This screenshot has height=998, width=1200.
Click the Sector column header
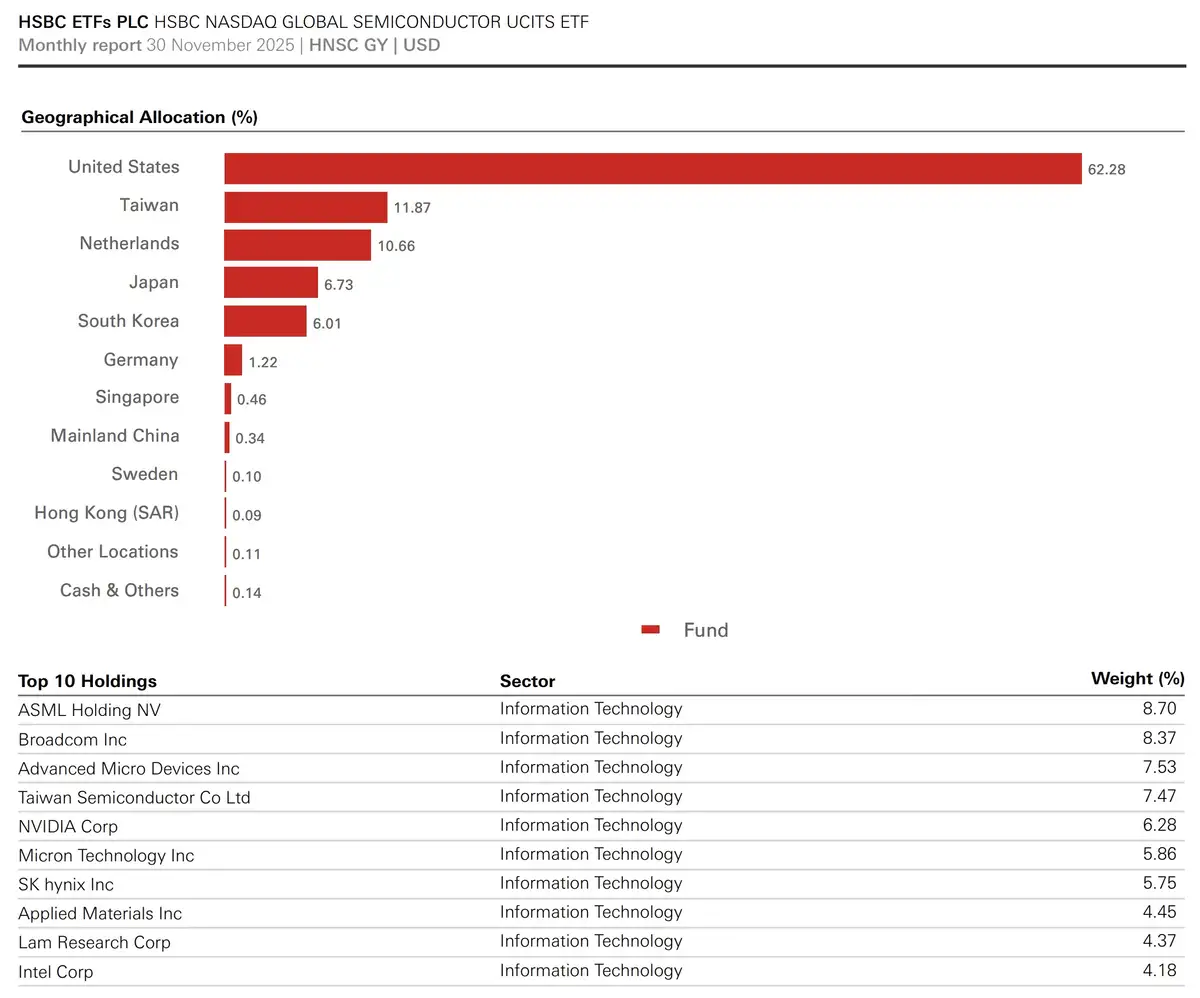pos(527,681)
